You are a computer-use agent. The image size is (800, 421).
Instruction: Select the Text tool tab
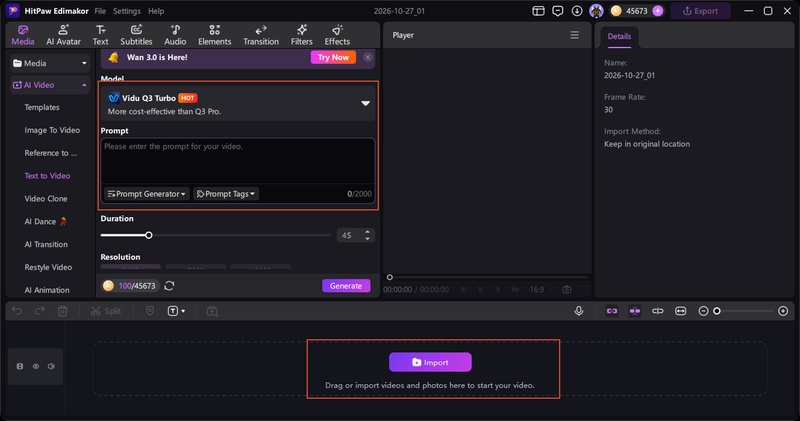[x=101, y=35]
